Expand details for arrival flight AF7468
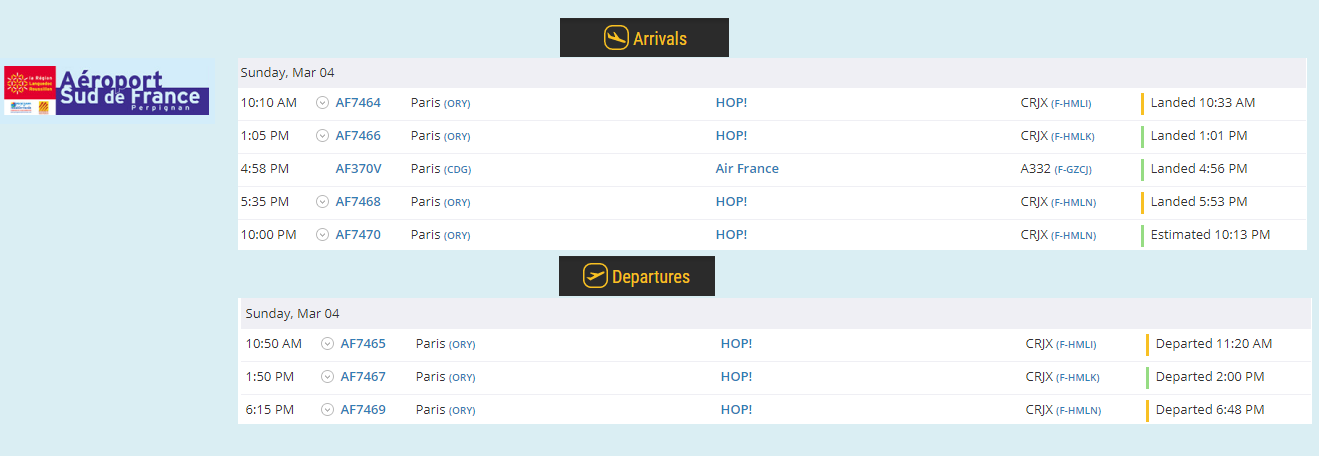 tap(322, 202)
